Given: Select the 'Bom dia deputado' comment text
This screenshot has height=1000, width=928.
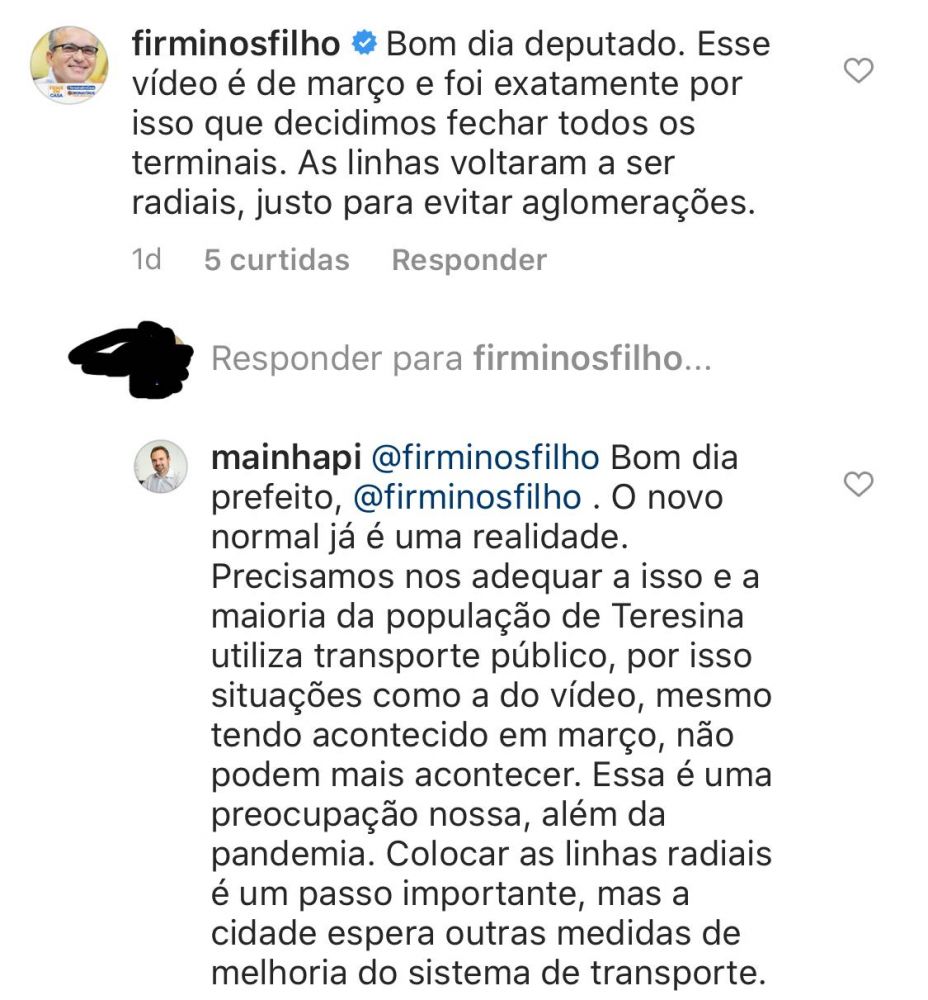Looking at the screenshot, I should click(451, 123).
